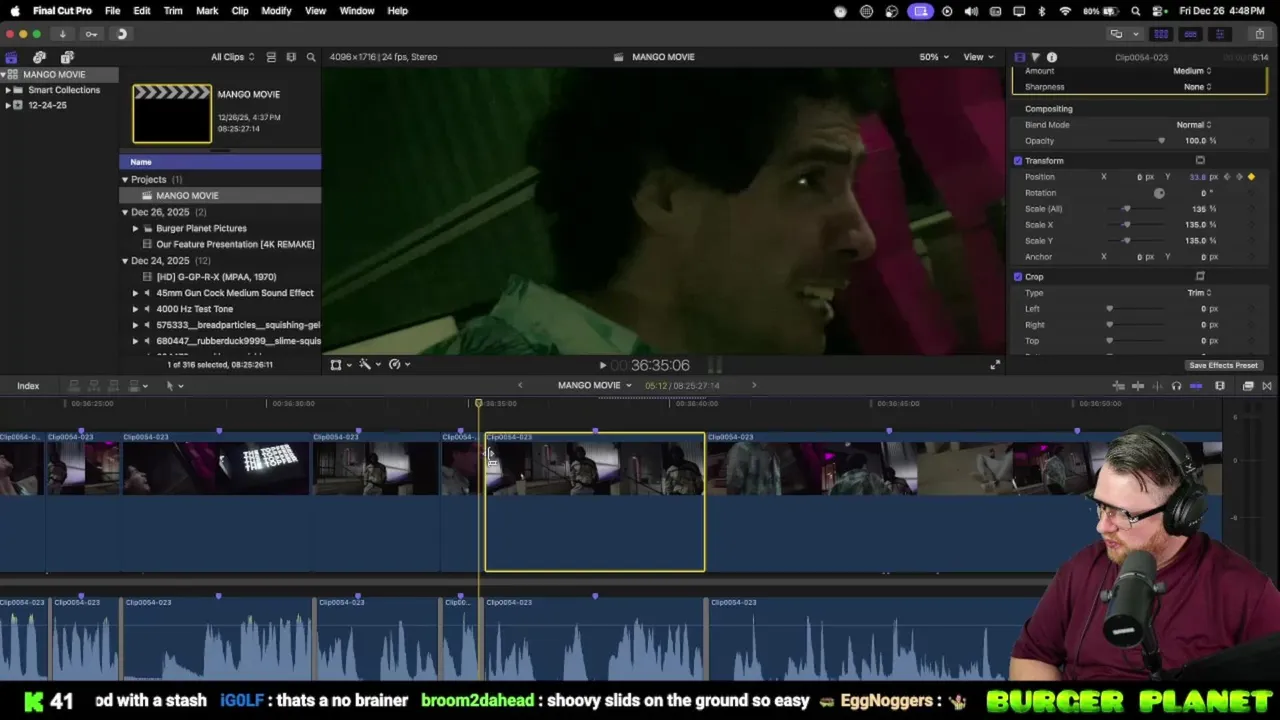The image size is (1280, 720).
Task: Click the Share export button
Action: pyautogui.click(x=1259, y=34)
